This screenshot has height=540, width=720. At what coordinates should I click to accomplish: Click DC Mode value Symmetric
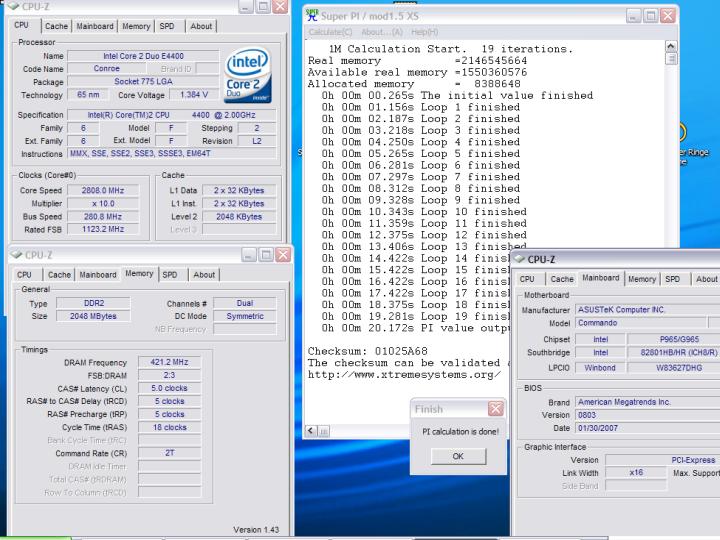[245, 316]
